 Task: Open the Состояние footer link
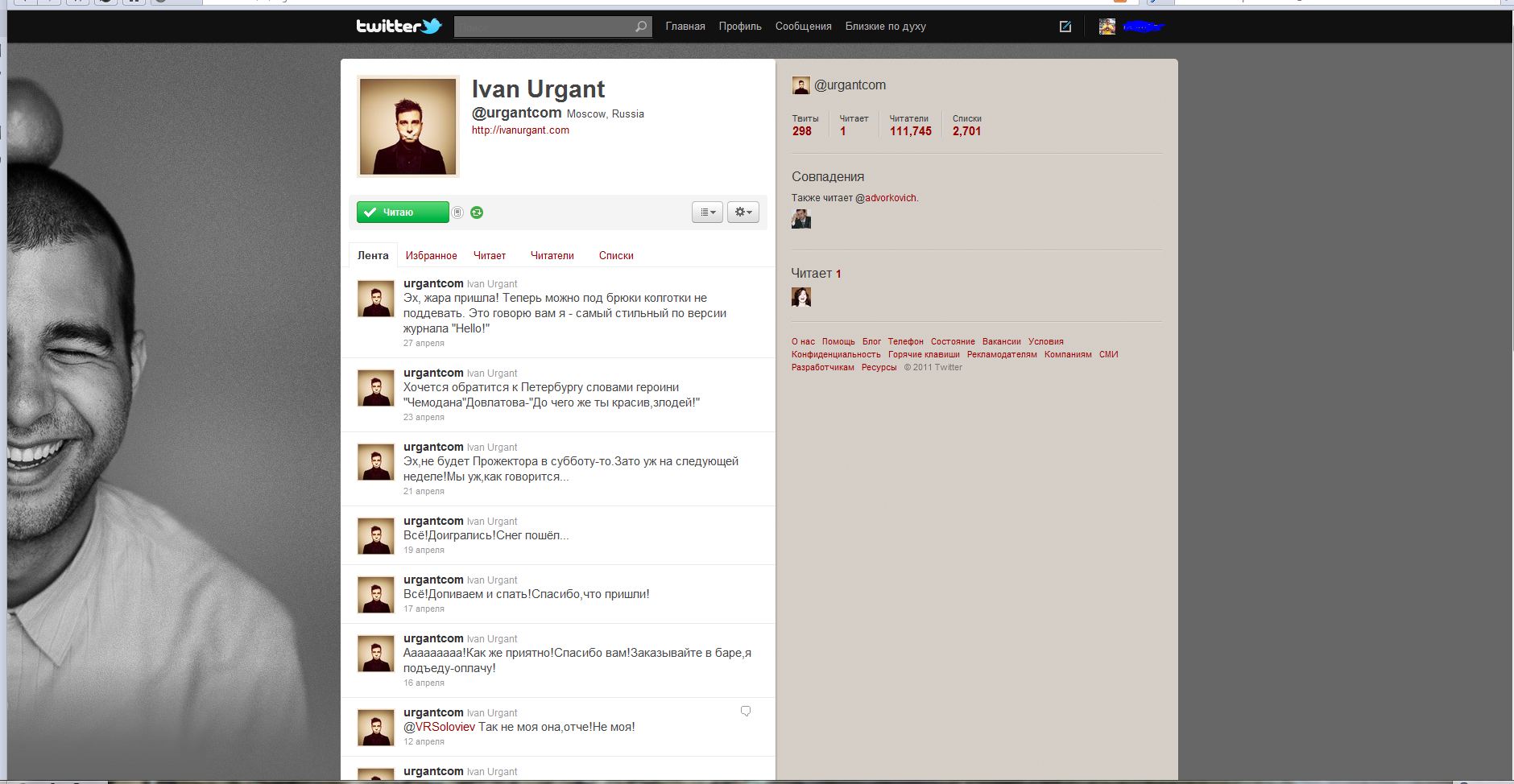[x=953, y=341]
